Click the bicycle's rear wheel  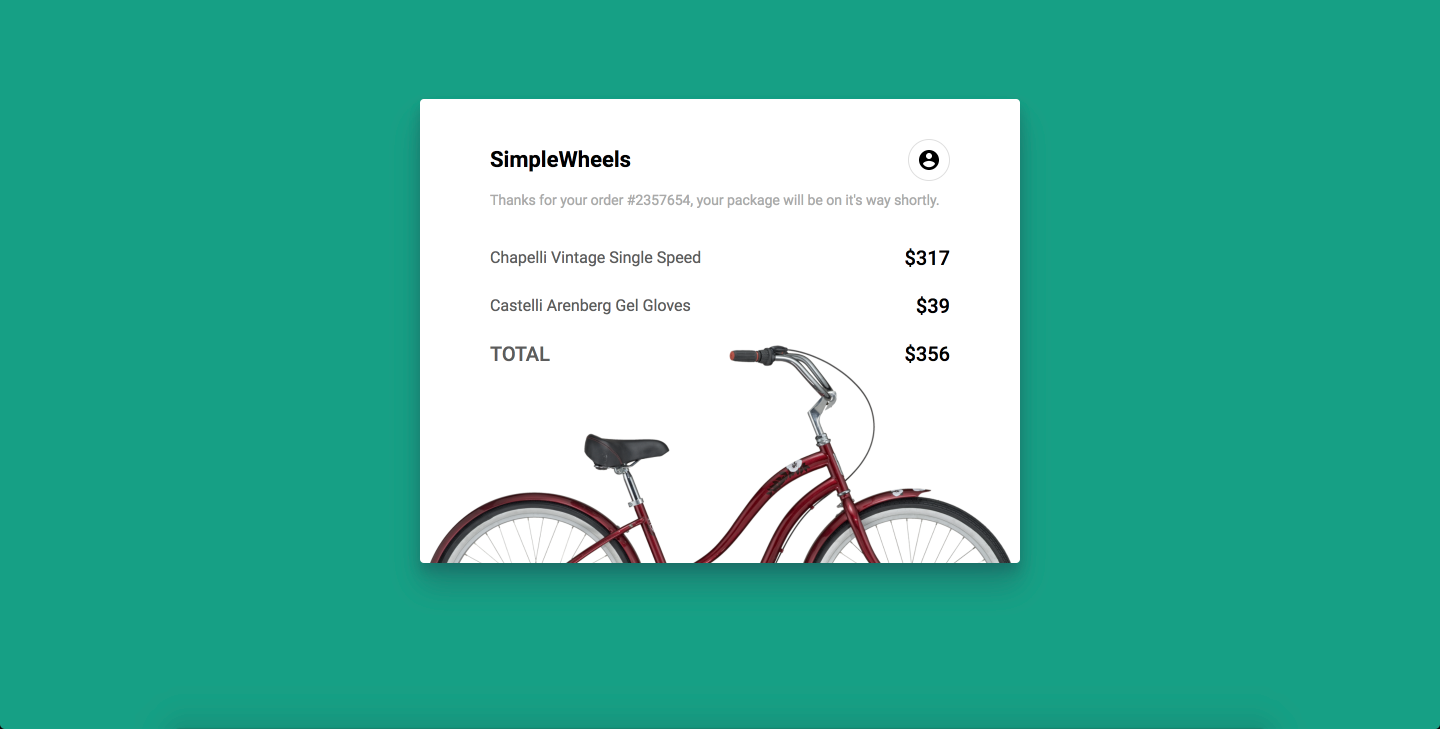530,535
